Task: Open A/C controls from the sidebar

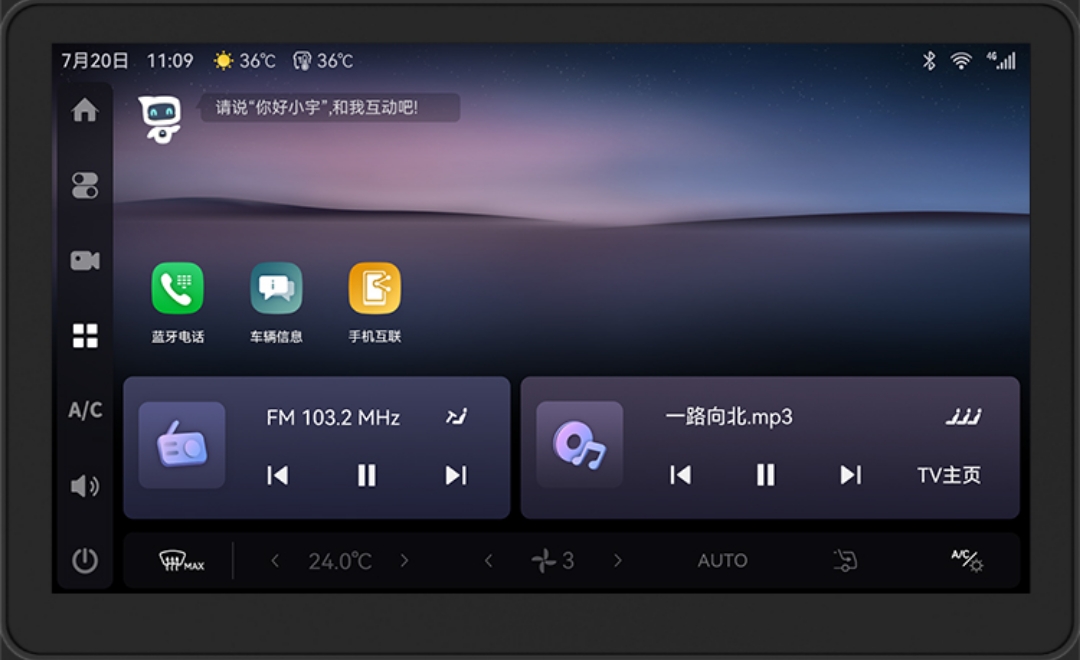Action: (x=85, y=410)
